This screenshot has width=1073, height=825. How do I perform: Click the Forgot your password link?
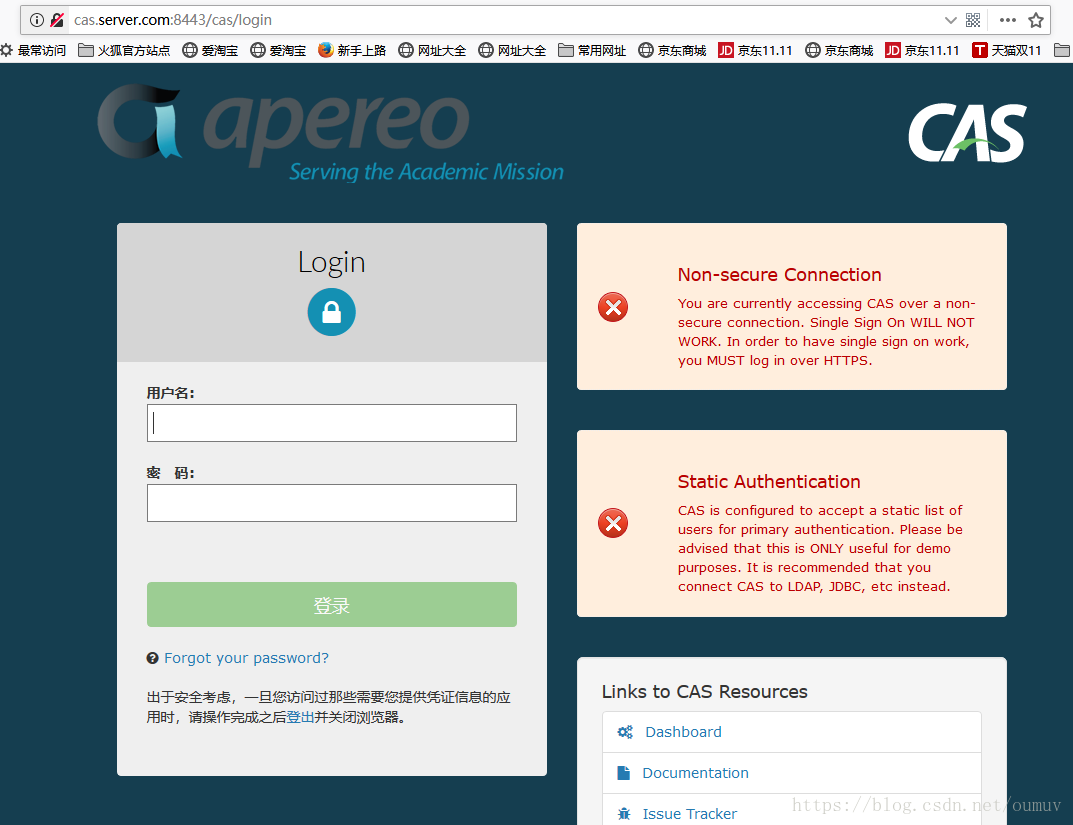pos(246,658)
